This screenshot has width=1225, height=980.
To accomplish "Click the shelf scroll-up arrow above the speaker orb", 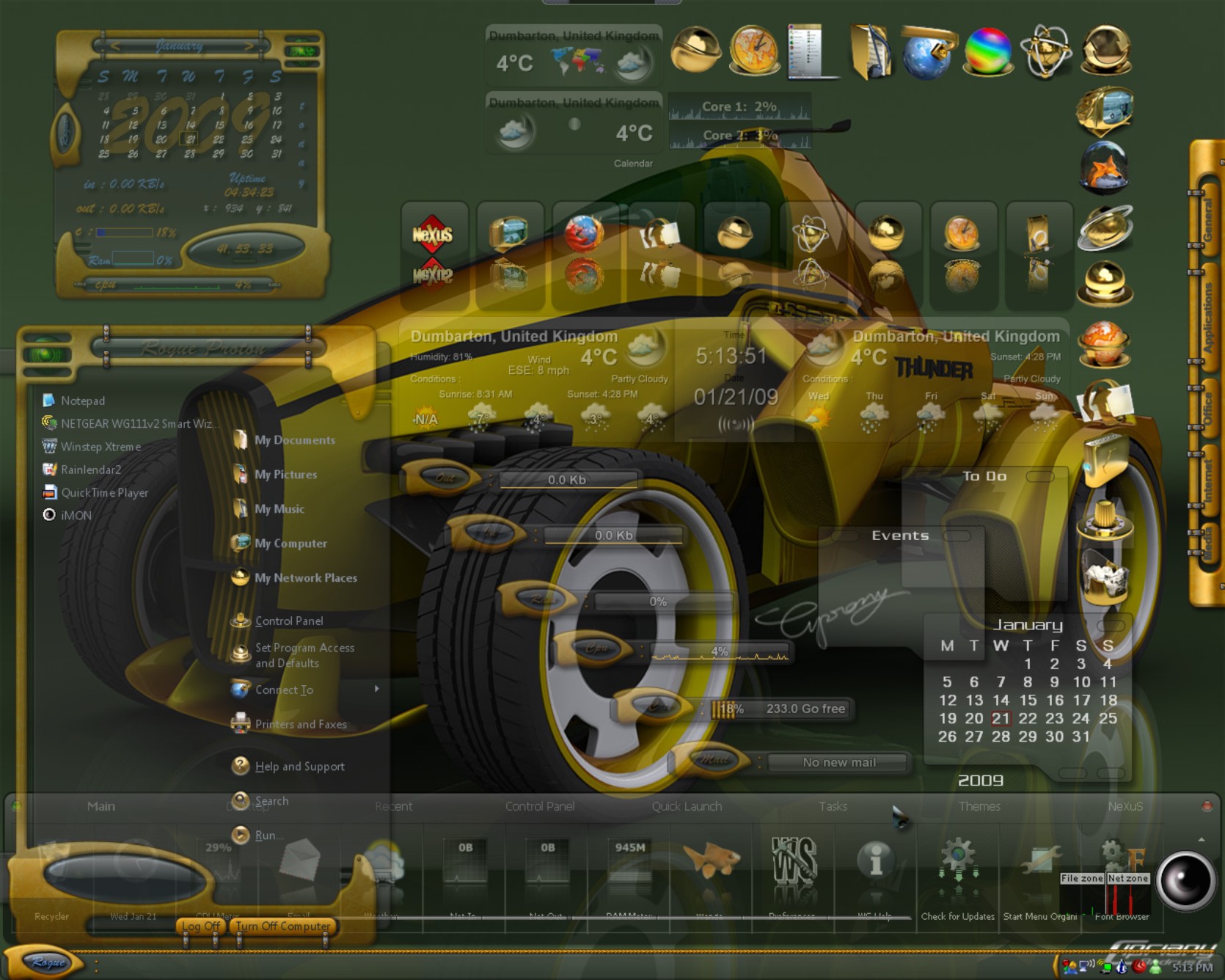I will point(1202,839).
